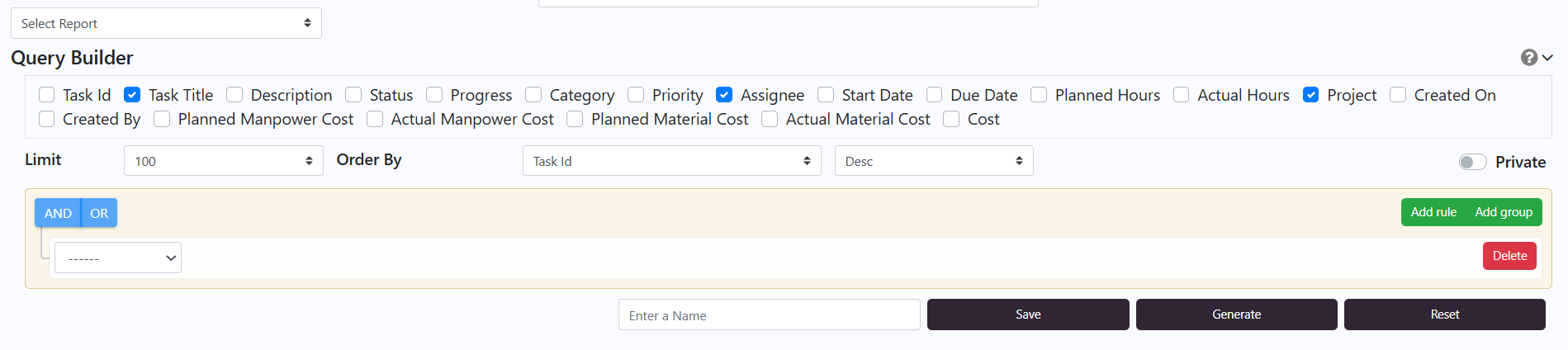Click the help question mark icon
The image size is (1568, 350).
click(x=1528, y=57)
